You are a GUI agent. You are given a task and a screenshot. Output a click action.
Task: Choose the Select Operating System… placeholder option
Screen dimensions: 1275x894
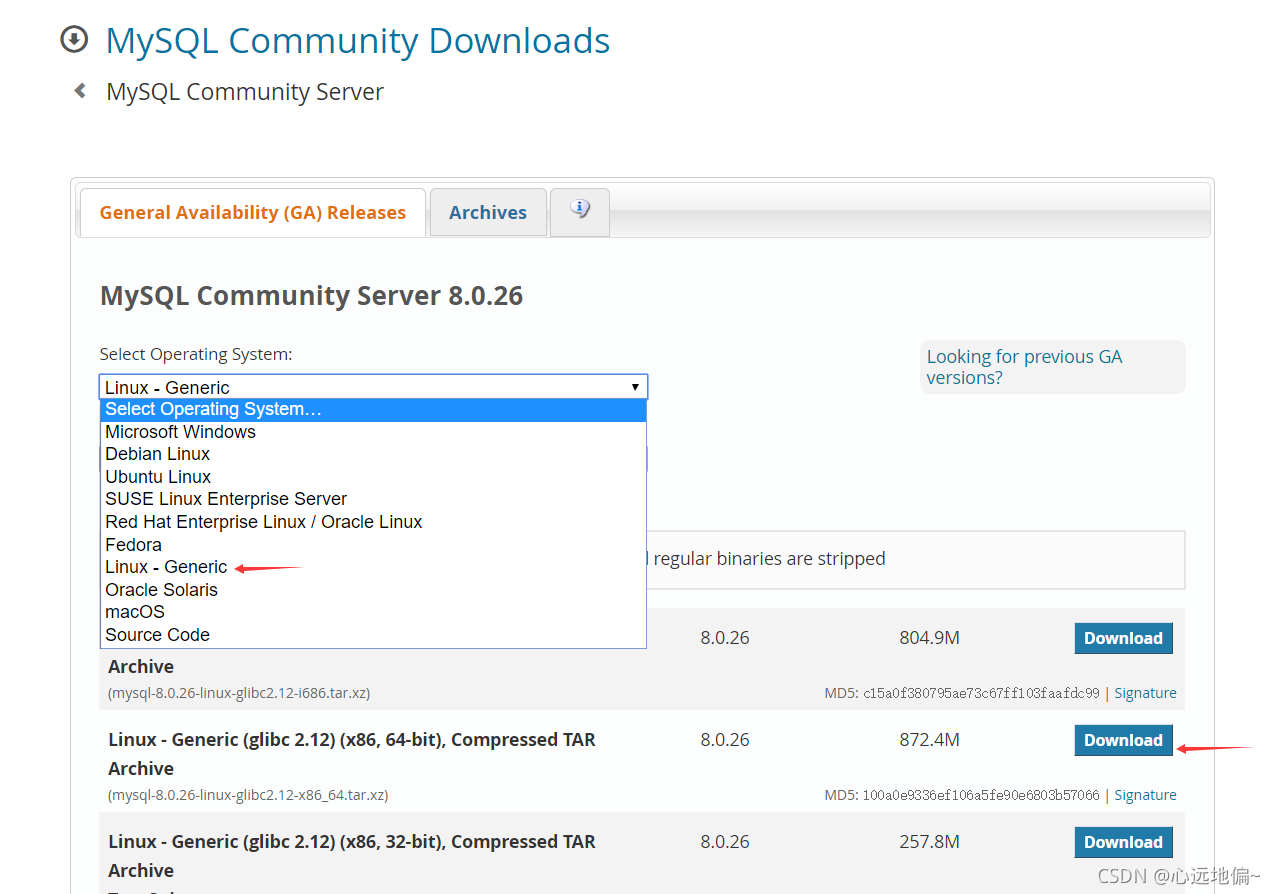(x=373, y=409)
